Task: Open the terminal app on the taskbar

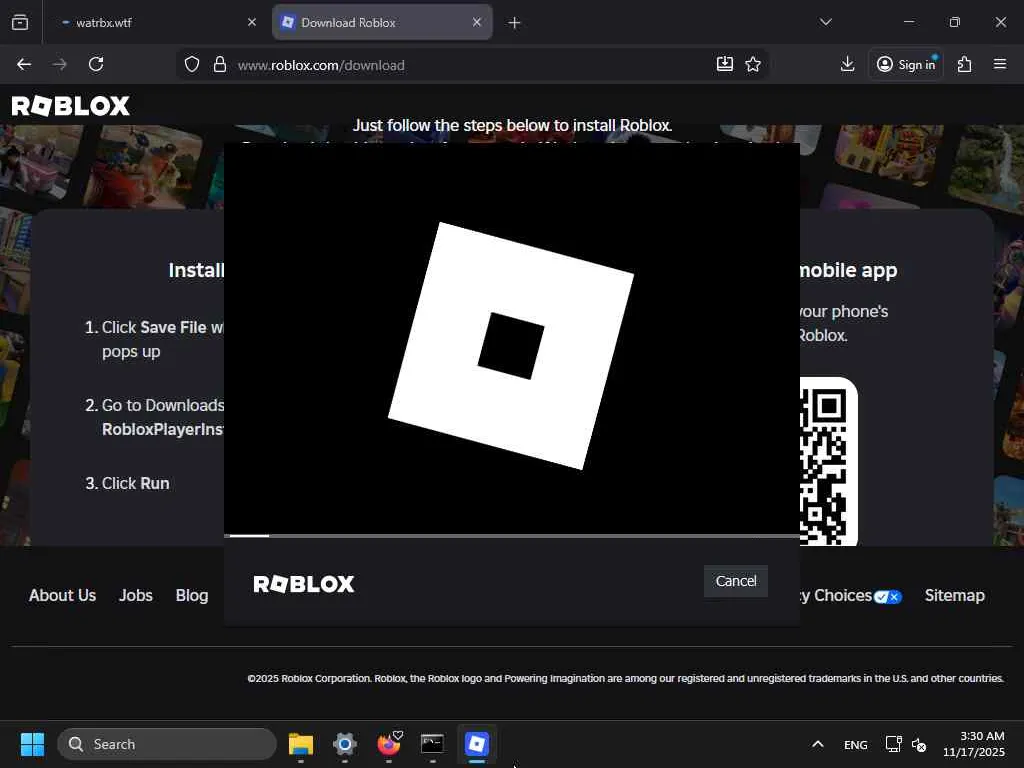Action: tap(432, 744)
